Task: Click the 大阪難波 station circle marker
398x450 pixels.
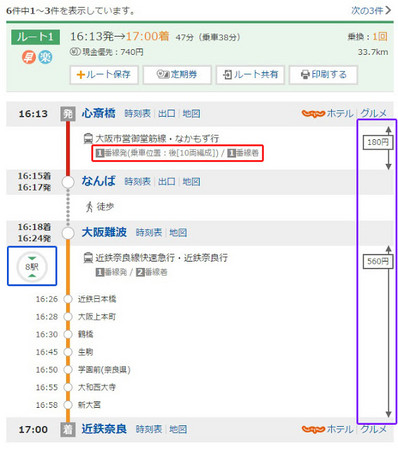Action: pos(68,233)
